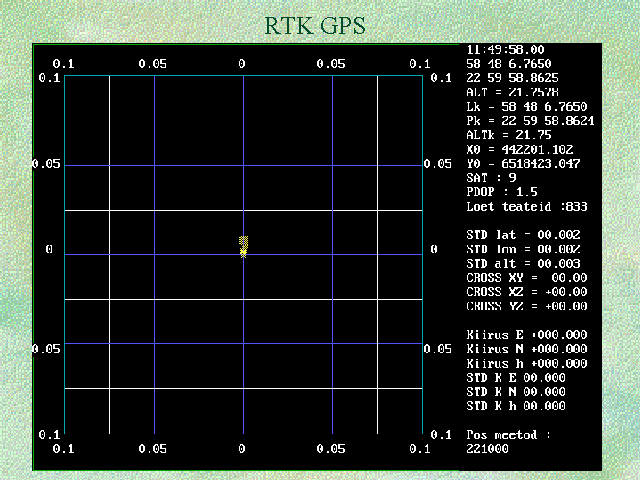Click the 221000 position method code
Image resolution: width=640 pixels, height=480 pixels.
pos(487,449)
